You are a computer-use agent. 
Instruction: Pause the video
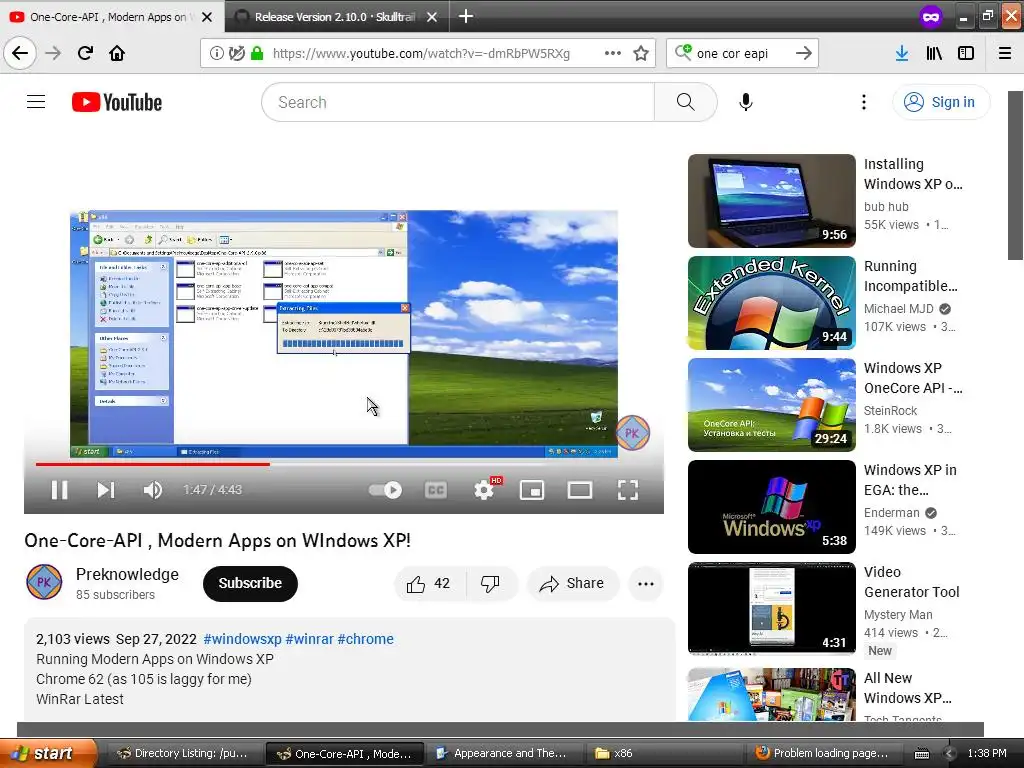tap(59, 490)
